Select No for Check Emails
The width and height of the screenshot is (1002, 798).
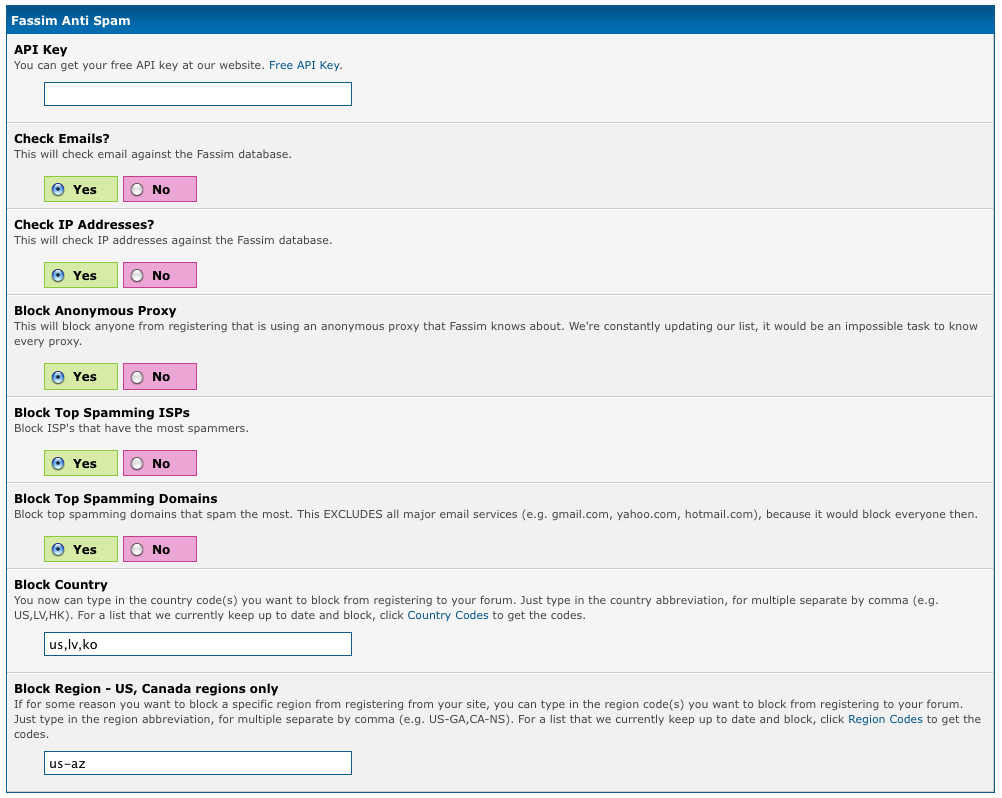[x=137, y=189]
